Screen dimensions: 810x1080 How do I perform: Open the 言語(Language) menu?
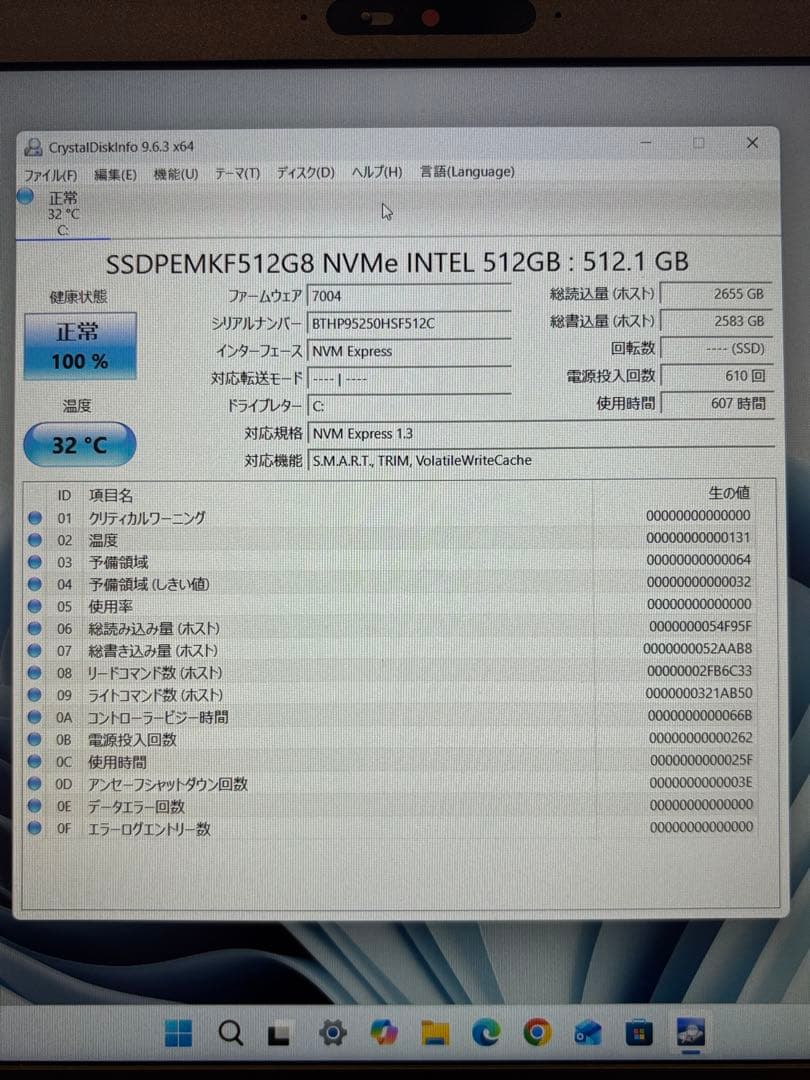click(468, 172)
